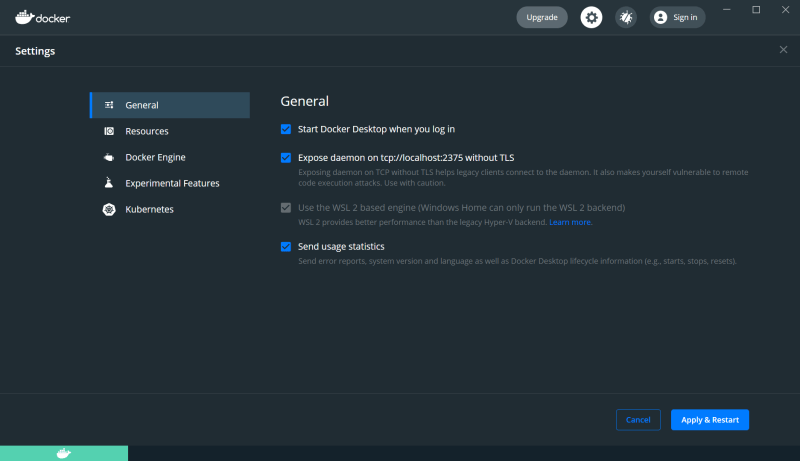Click the Cancel button
The height and width of the screenshot is (461, 800).
pos(638,420)
